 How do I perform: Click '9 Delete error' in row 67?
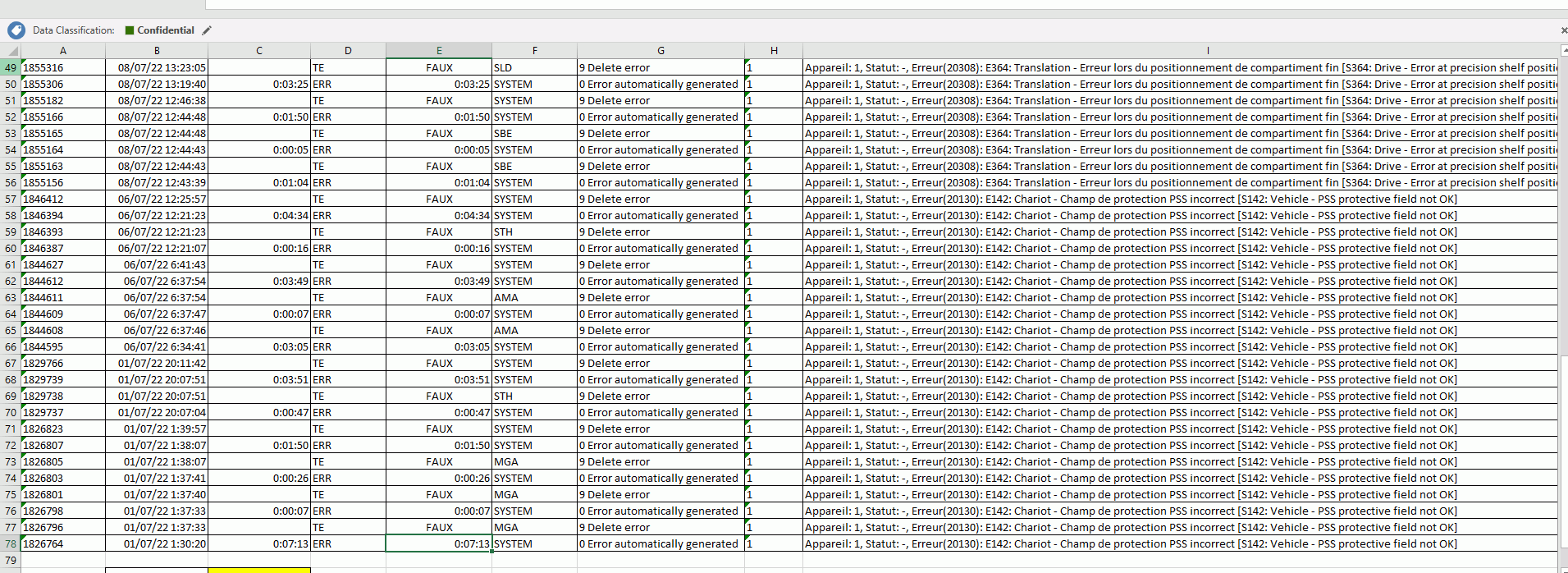pyautogui.click(x=661, y=363)
